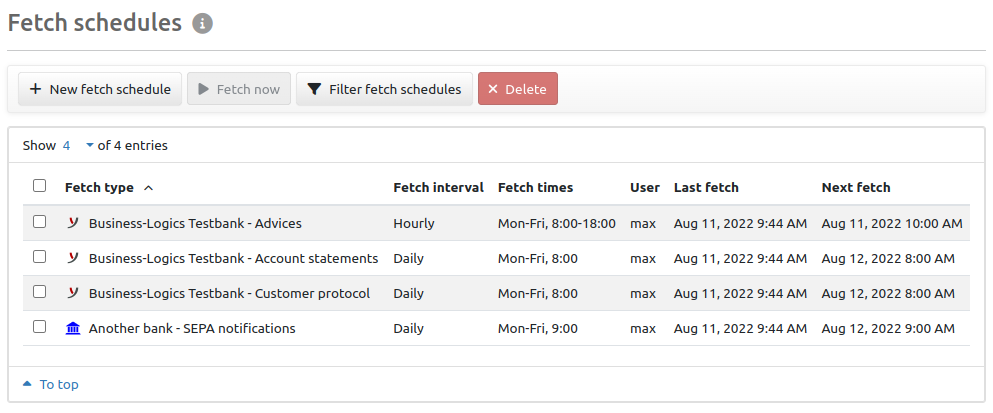Click the logo icon of the Advices row

(72, 223)
